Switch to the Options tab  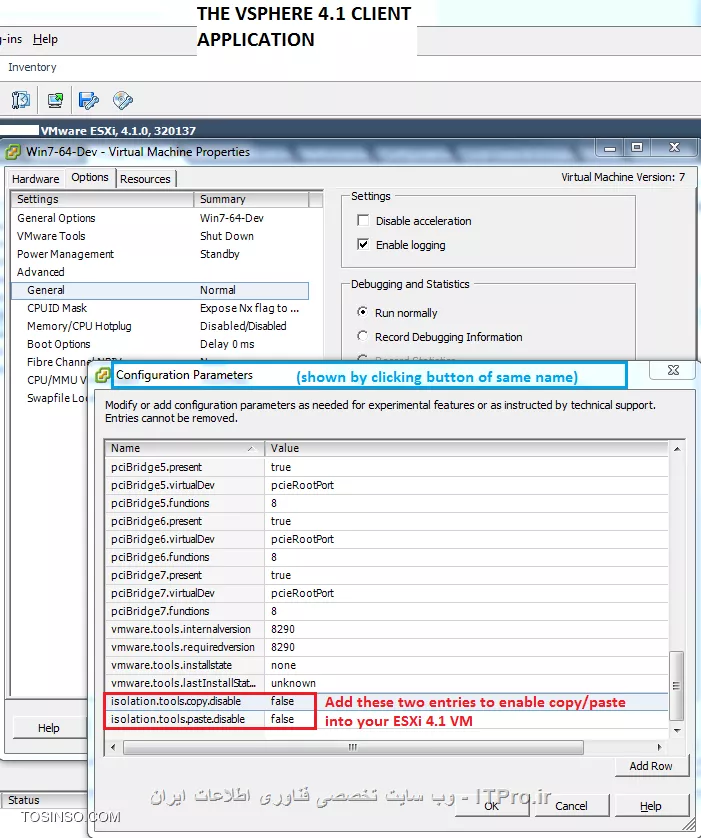click(x=90, y=177)
